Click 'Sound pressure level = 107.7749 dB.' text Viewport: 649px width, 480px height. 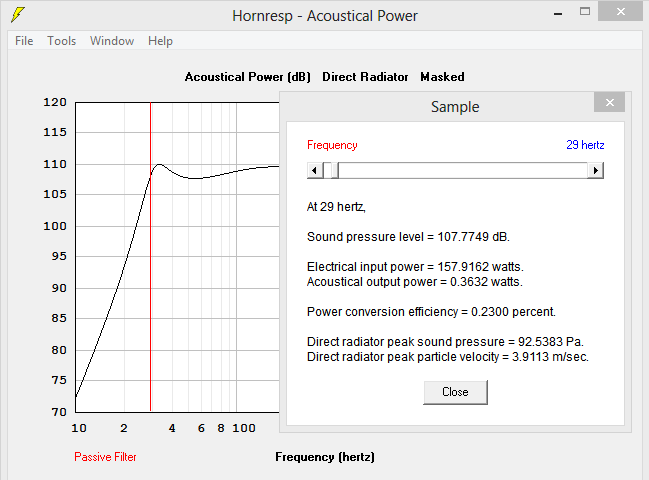(x=408, y=237)
